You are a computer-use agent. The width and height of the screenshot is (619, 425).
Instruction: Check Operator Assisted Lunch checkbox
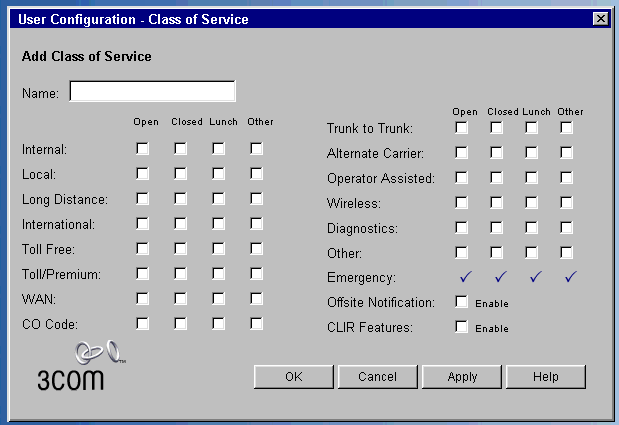click(x=532, y=178)
